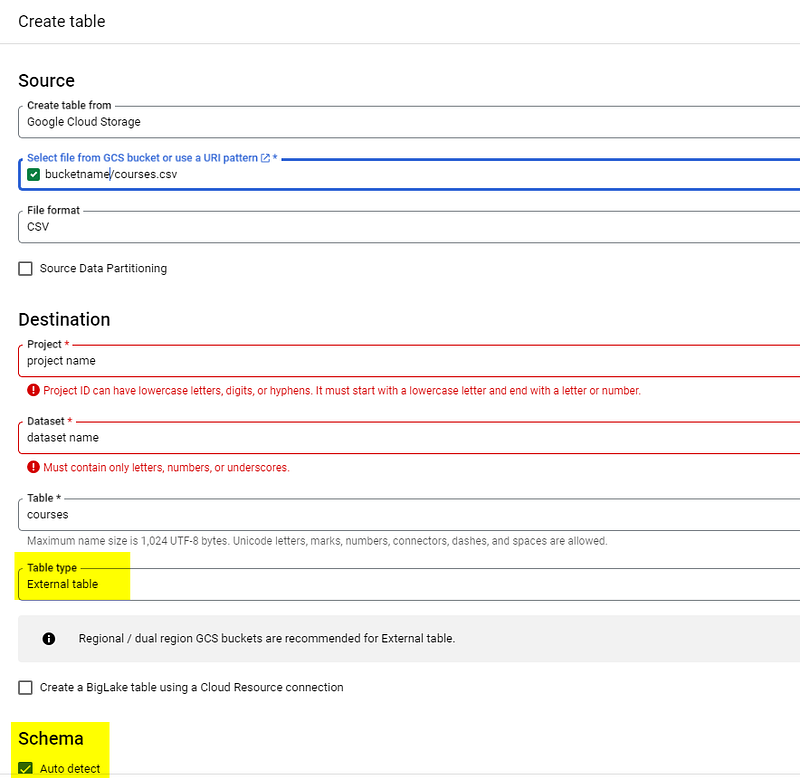The width and height of the screenshot is (800, 778).
Task: Click the Table name field containing courses
Action: coord(409,515)
